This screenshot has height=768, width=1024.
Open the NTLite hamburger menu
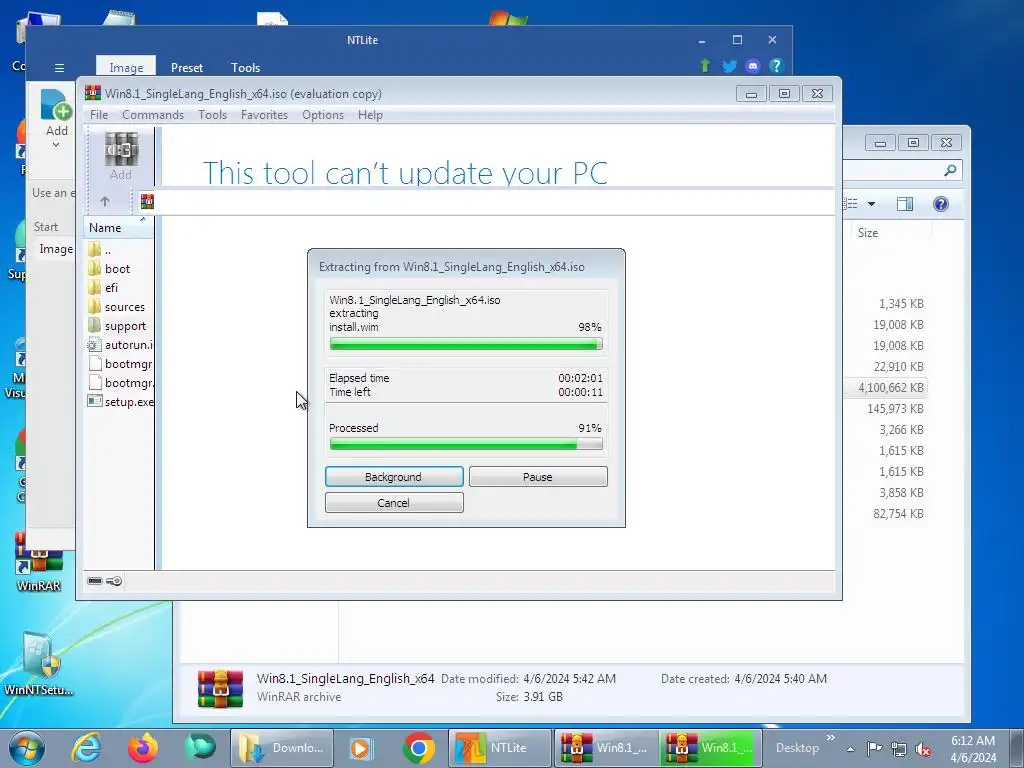coord(59,68)
